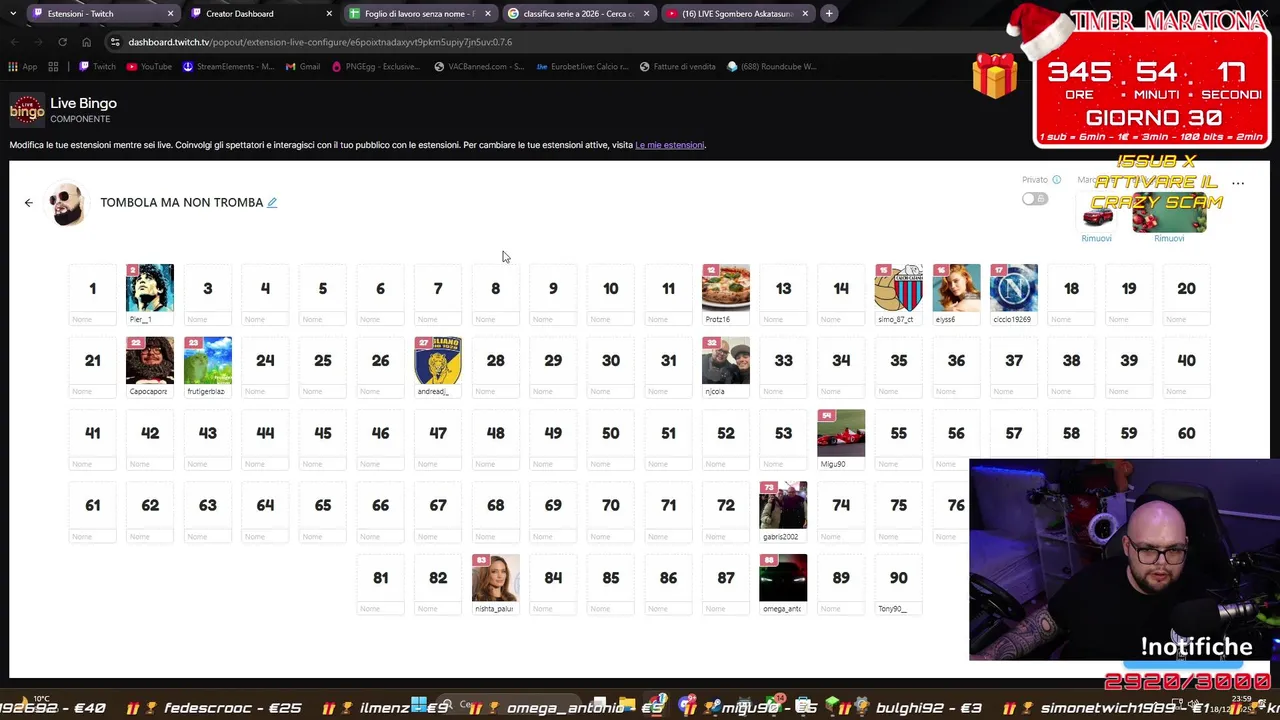Remove the Christmas background image via Rimuovi
1280x720 pixels.
click(x=1169, y=238)
